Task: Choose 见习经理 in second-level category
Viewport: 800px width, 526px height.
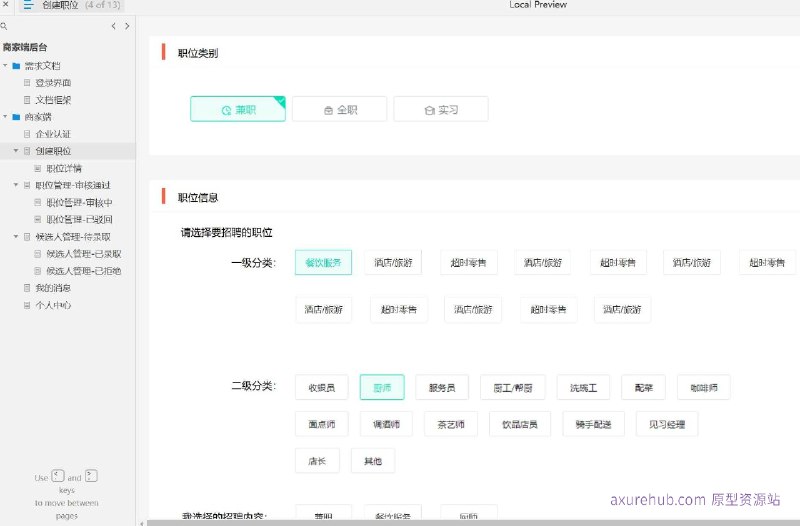Action: tap(667, 424)
